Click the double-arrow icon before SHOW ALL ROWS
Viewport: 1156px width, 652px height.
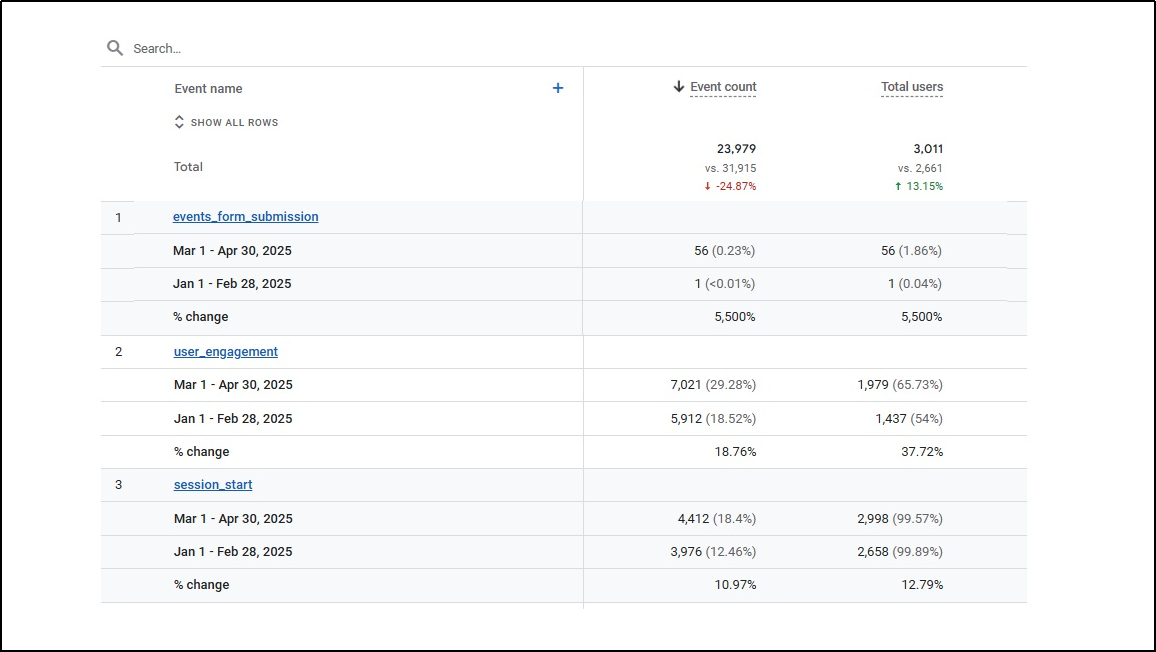coord(178,122)
